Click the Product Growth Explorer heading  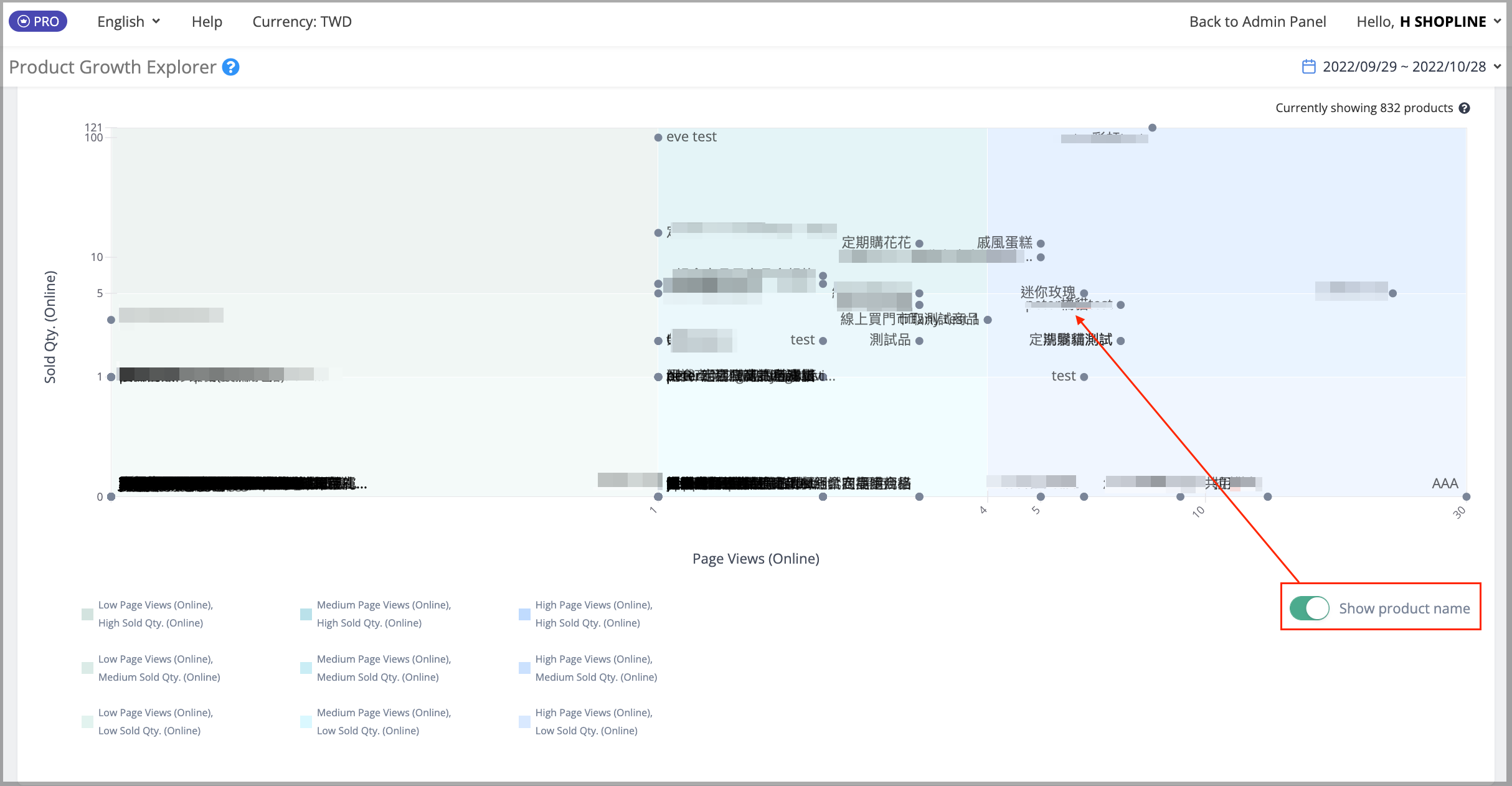click(x=113, y=67)
